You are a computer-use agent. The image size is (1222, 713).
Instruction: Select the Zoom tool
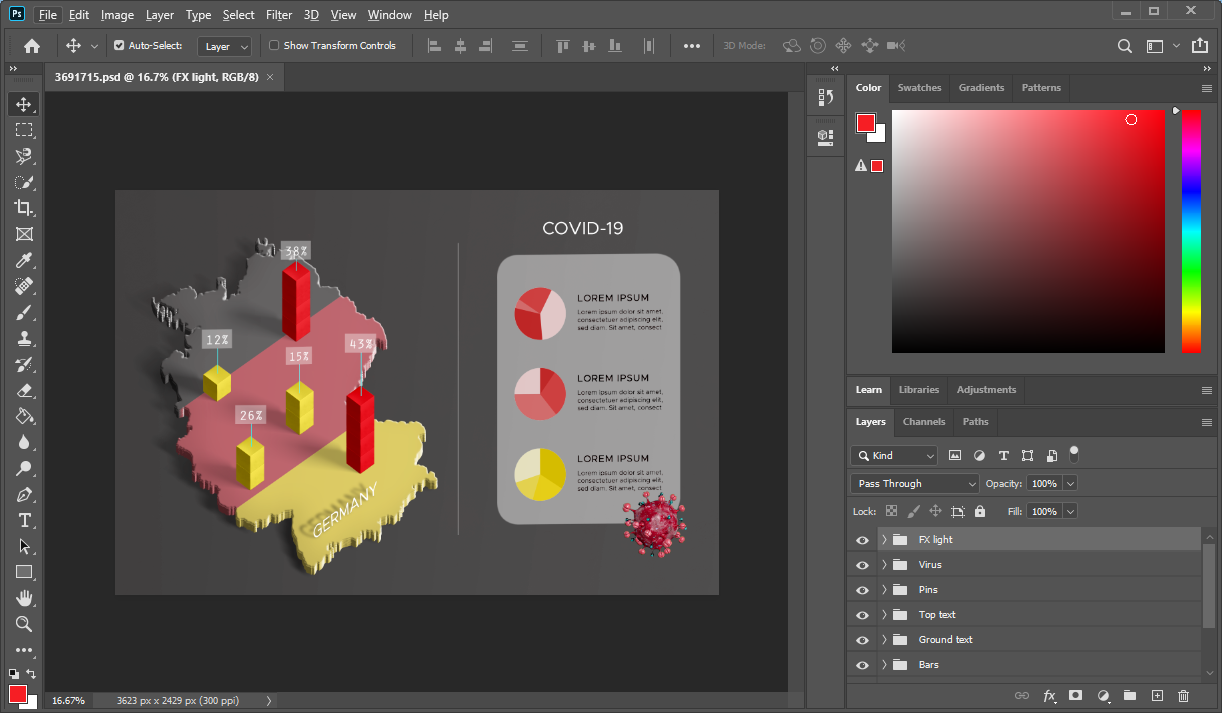[24, 624]
